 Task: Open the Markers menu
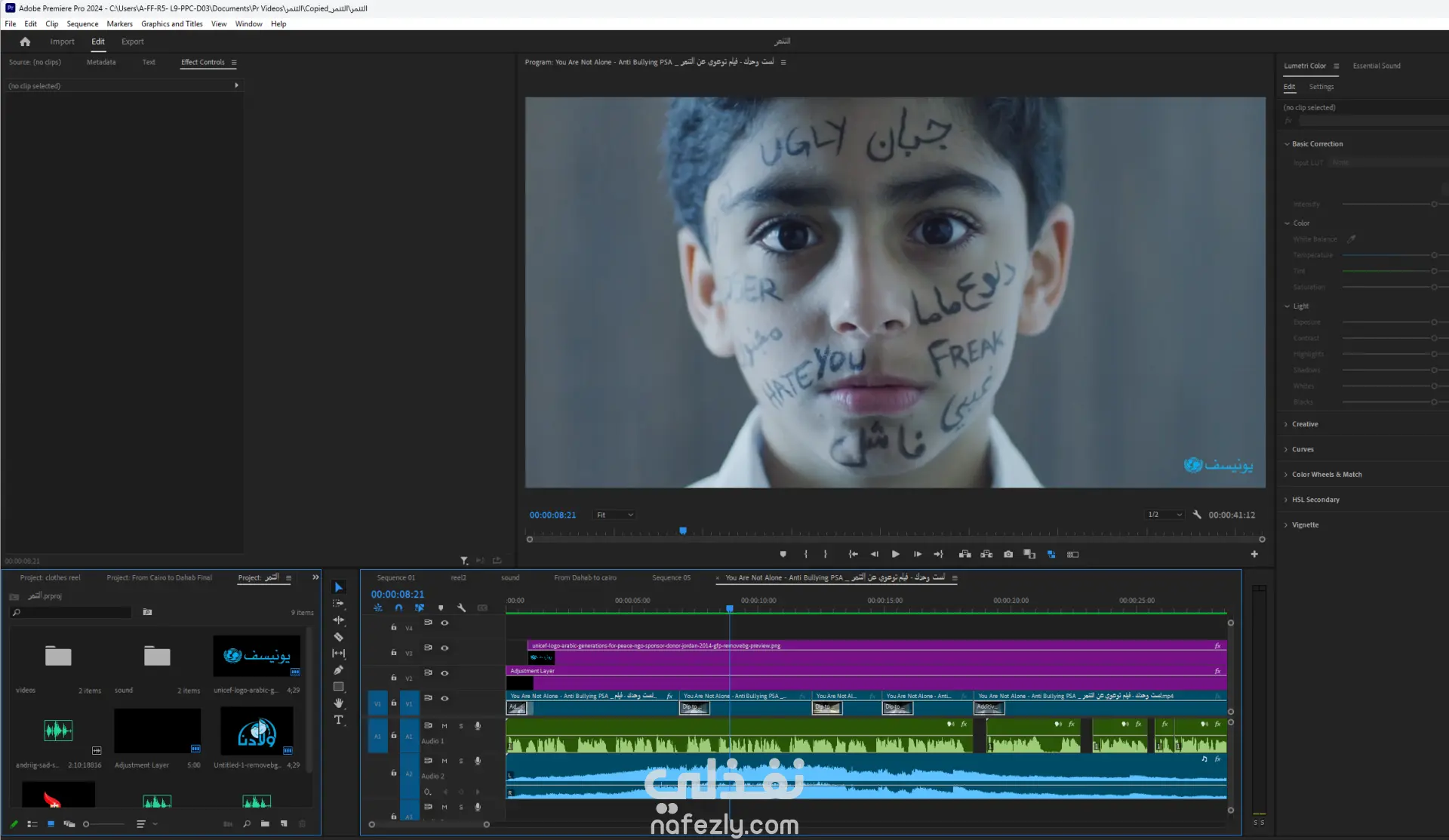point(119,23)
